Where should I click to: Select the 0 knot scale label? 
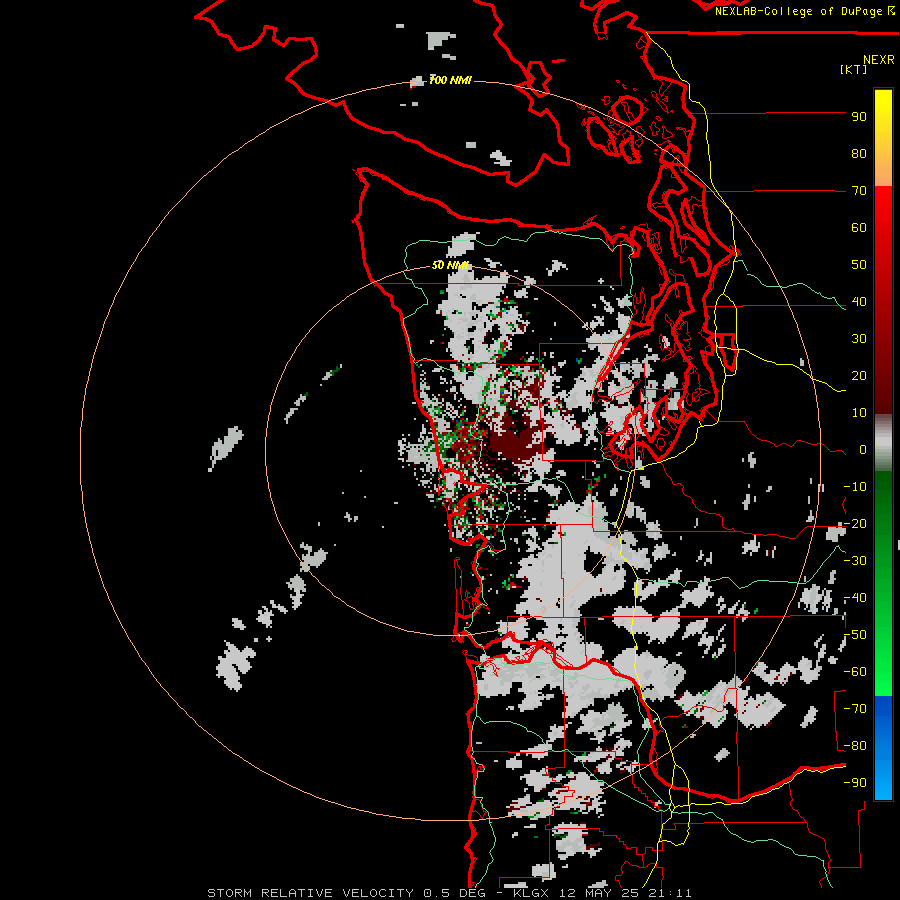863,450
